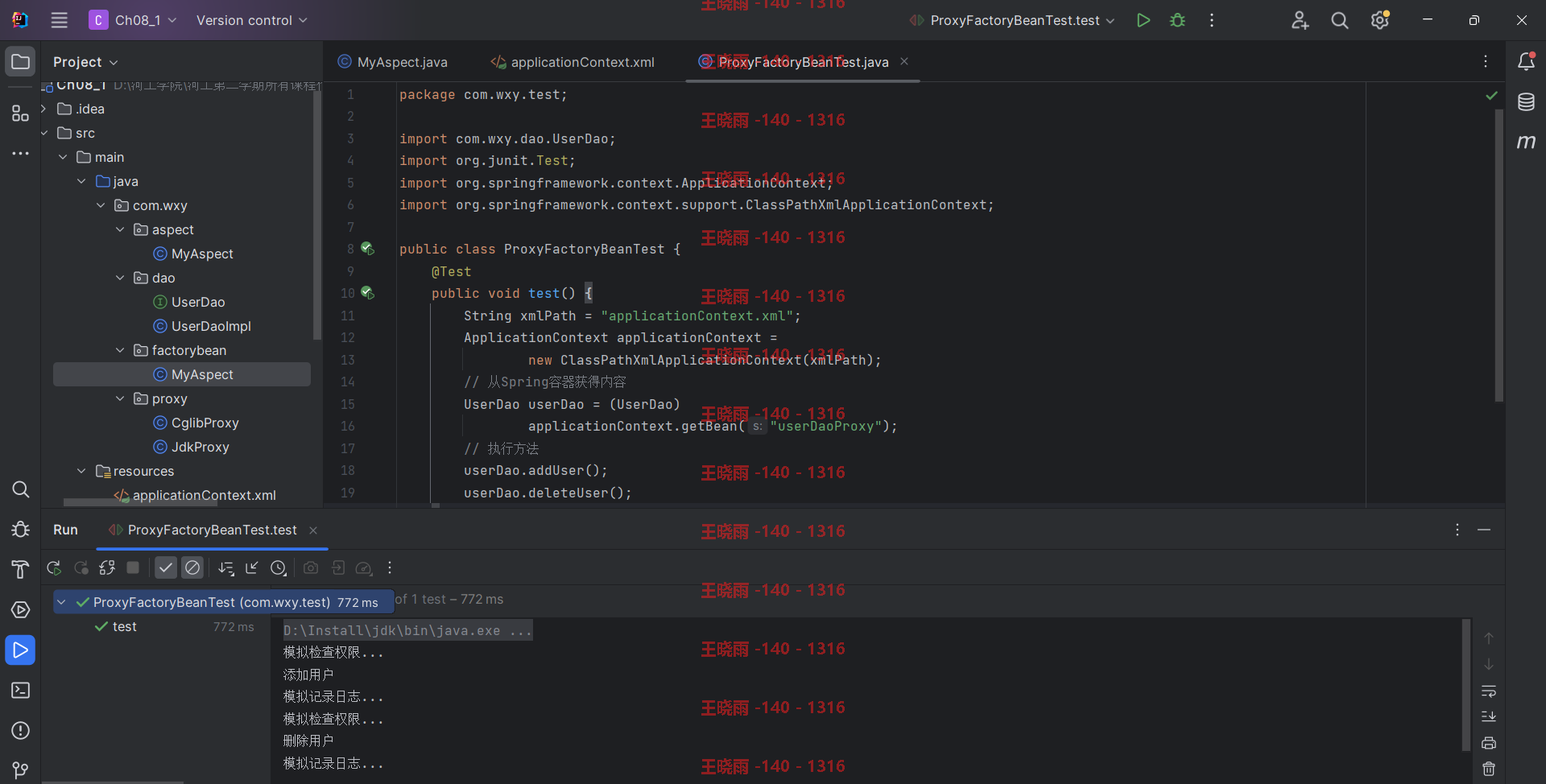Viewport: 1546px width, 784px height.
Task: Open the Database tool window icon
Action: pyautogui.click(x=1526, y=102)
